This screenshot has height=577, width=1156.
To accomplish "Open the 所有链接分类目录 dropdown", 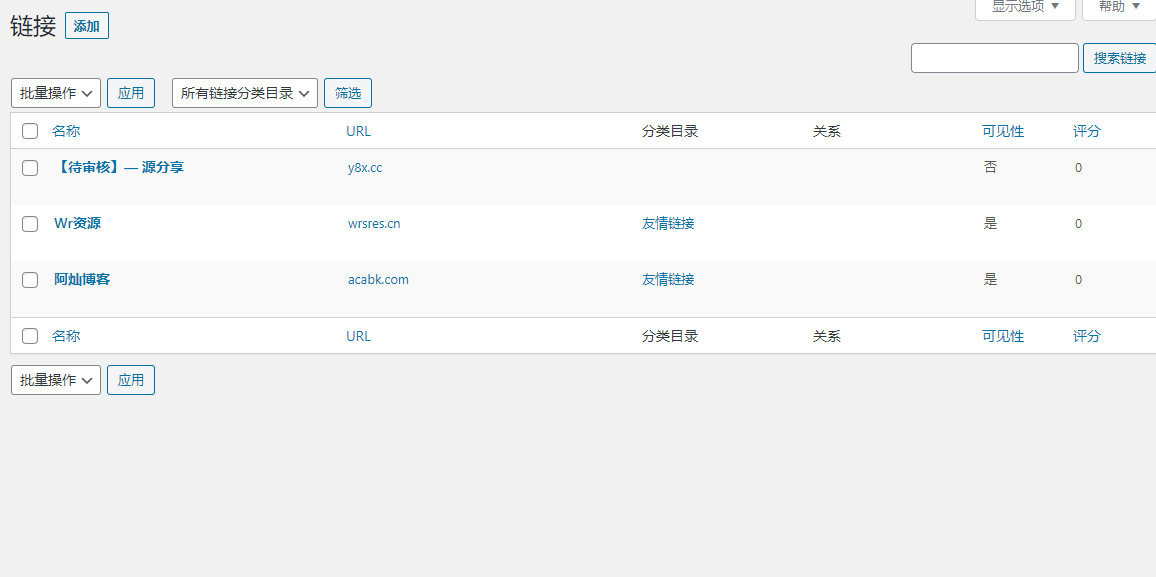I will point(245,93).
